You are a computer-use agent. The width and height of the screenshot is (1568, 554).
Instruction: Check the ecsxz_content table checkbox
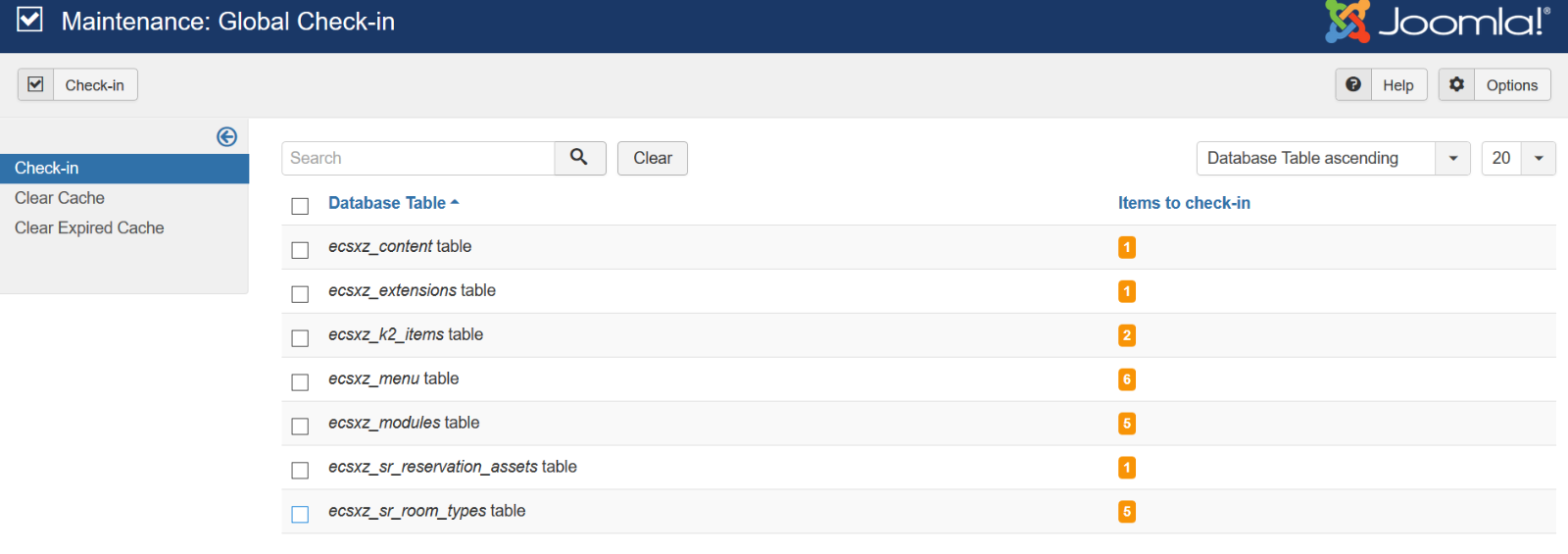pos(300,250)
